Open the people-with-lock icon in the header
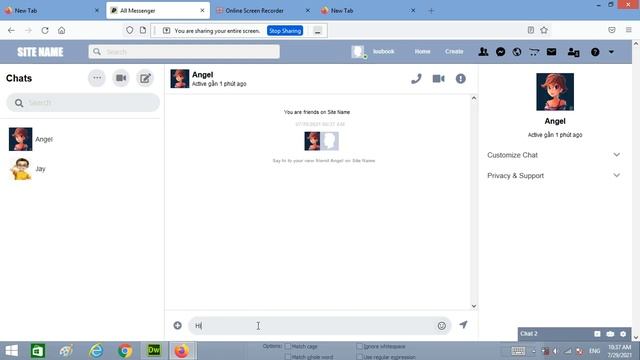Image resolution: width=640 pixels, height=360 pixels. 573,52
